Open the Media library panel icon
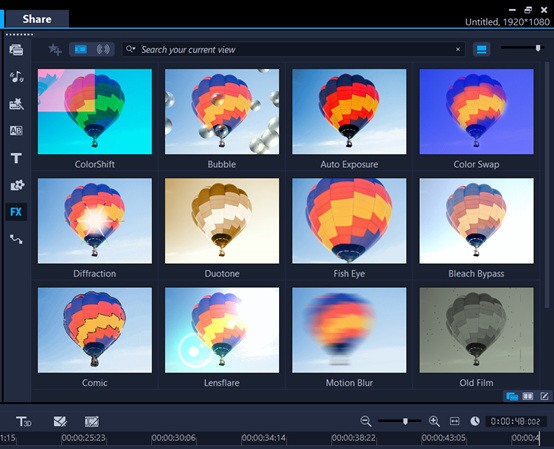Viewport: 554px width, 449px height. coord(16,49)
